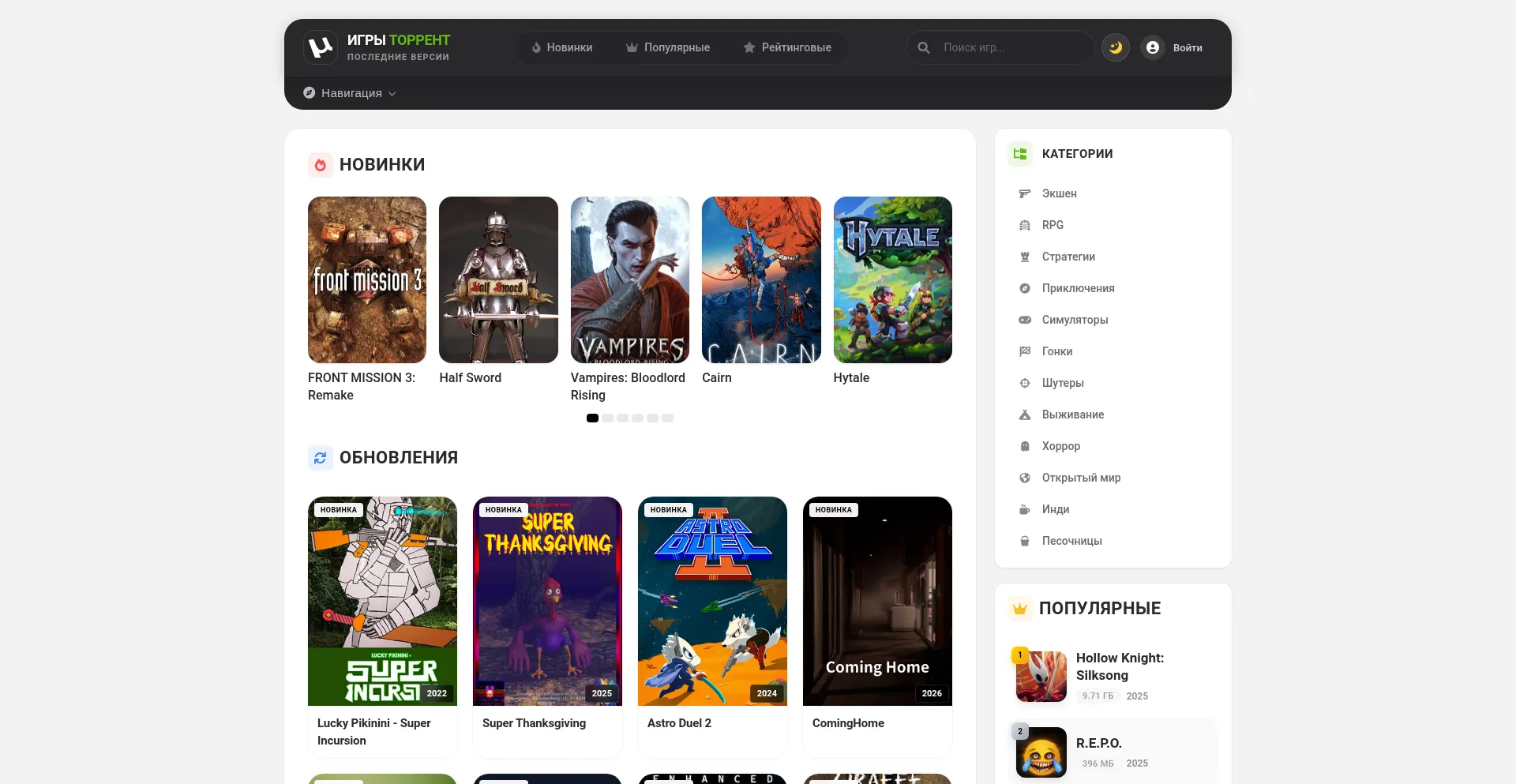
Task: Click the R.E.P.O. popular game thumbnail
Action: (1041, 752)
